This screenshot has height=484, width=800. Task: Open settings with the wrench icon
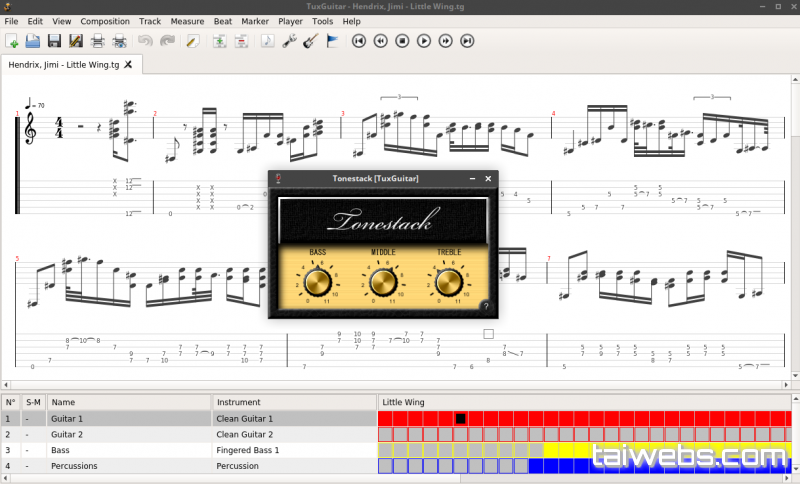(x=289, y=41)
